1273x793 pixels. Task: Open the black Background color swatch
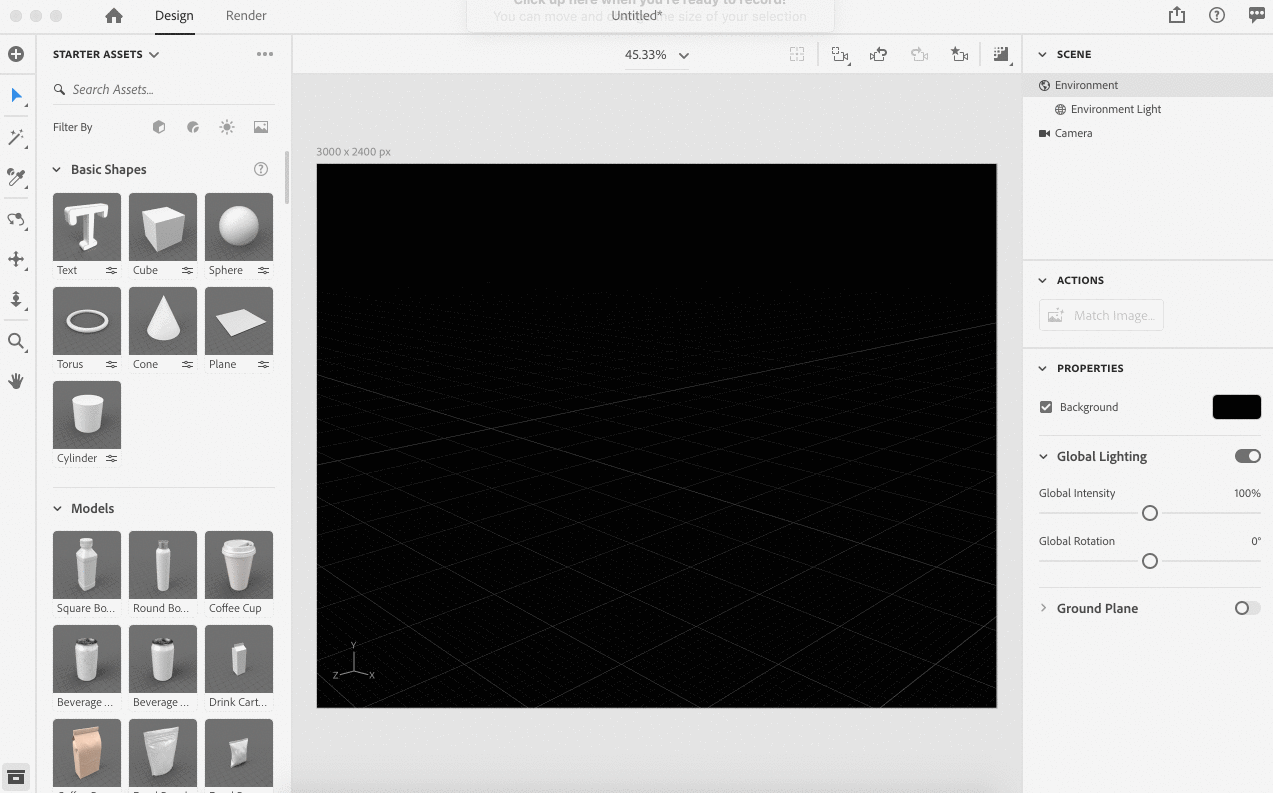tap(1236, 407)
